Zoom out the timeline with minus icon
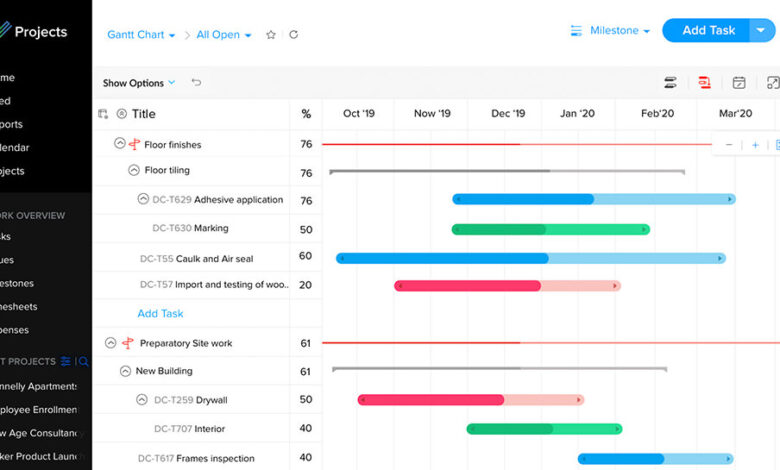 (729, 145)
